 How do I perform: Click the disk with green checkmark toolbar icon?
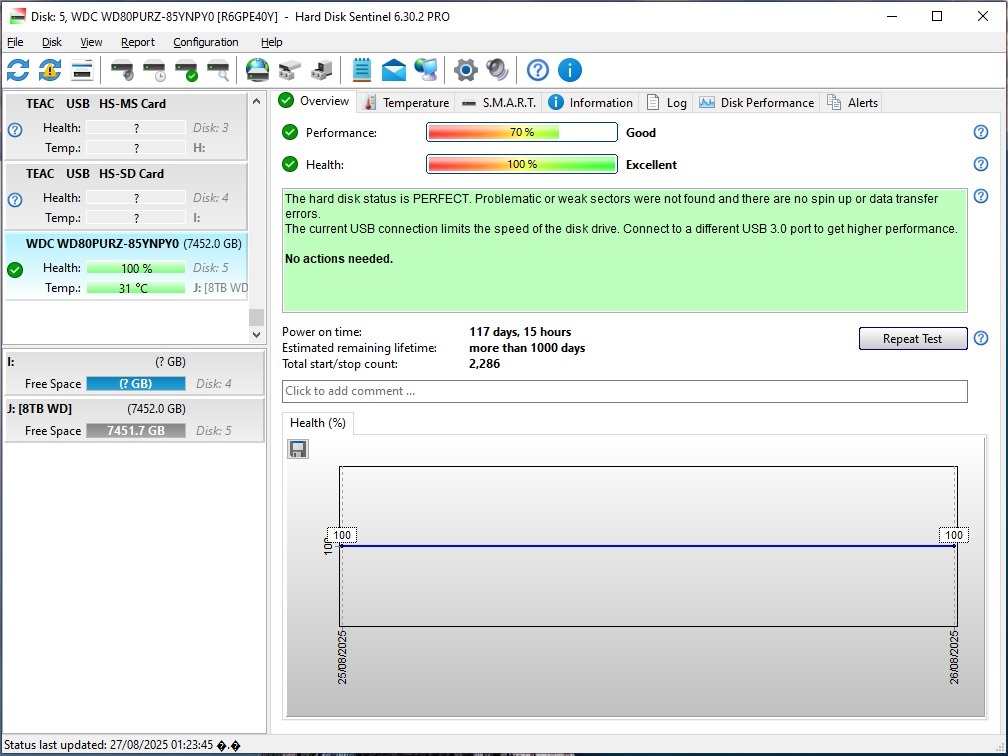pyautogui.click(x=186, y=70)
